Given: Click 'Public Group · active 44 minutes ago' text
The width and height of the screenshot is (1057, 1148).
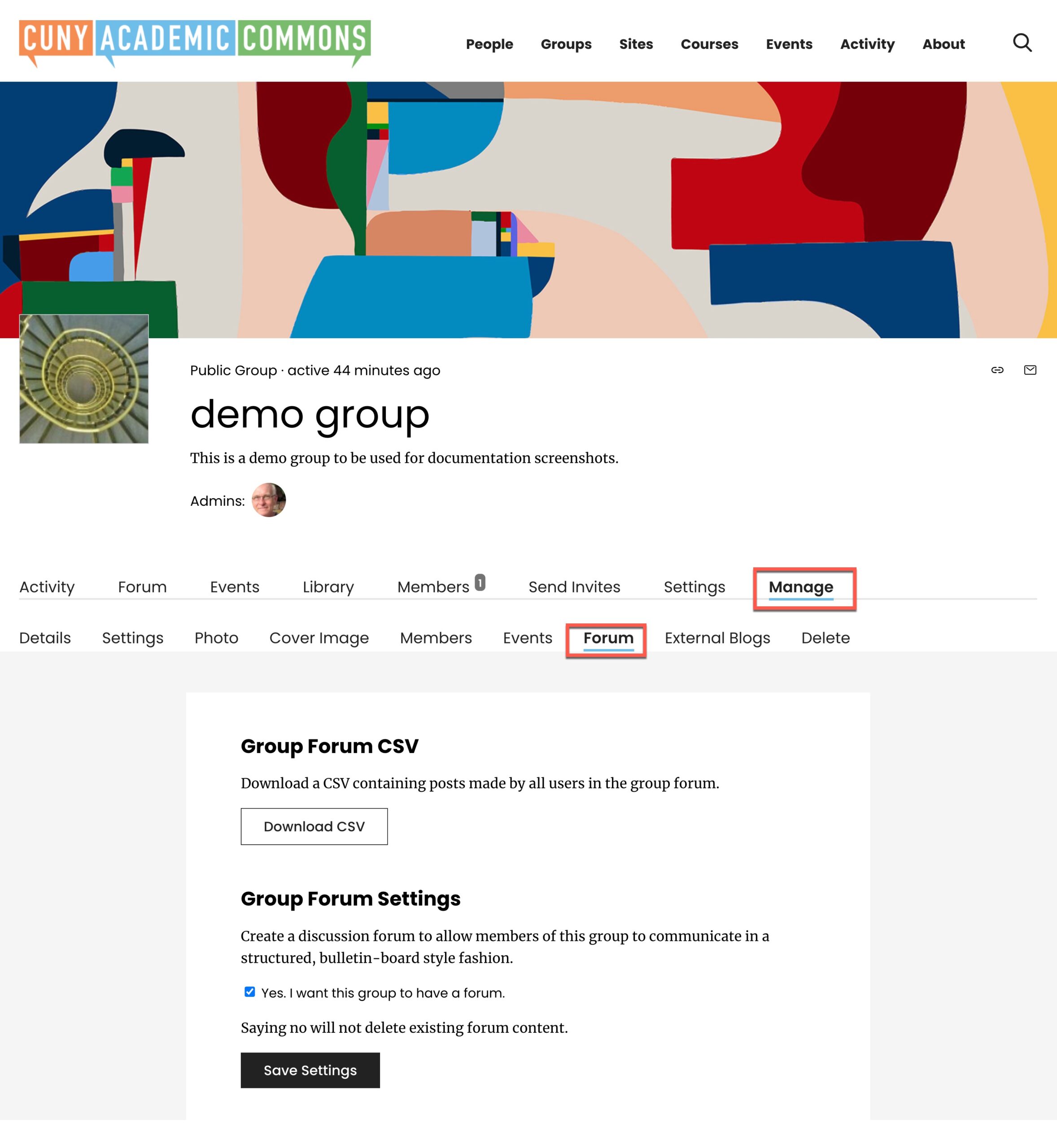Looking at the screenshot, I should pos(315,370).
